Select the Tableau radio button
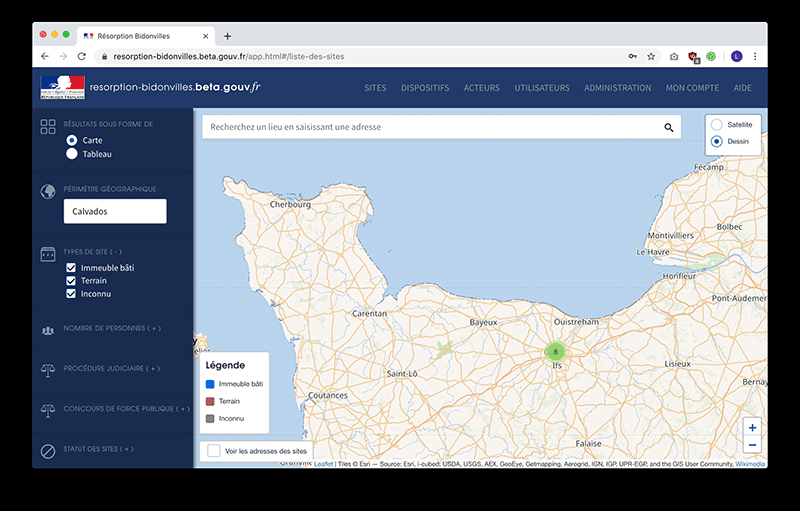The width and height of the screenshot is (800, 511). pos(72,154)
